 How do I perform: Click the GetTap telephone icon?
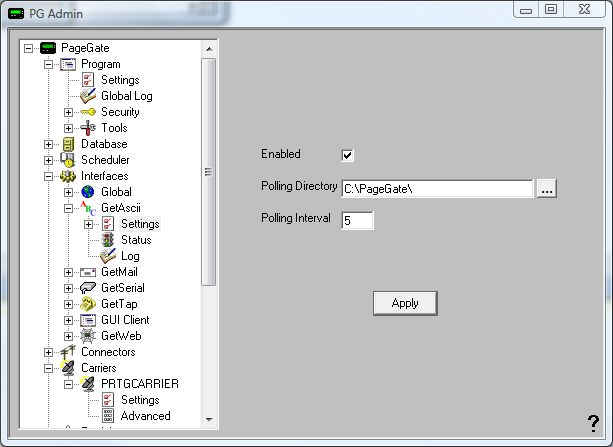pos(88,304)
